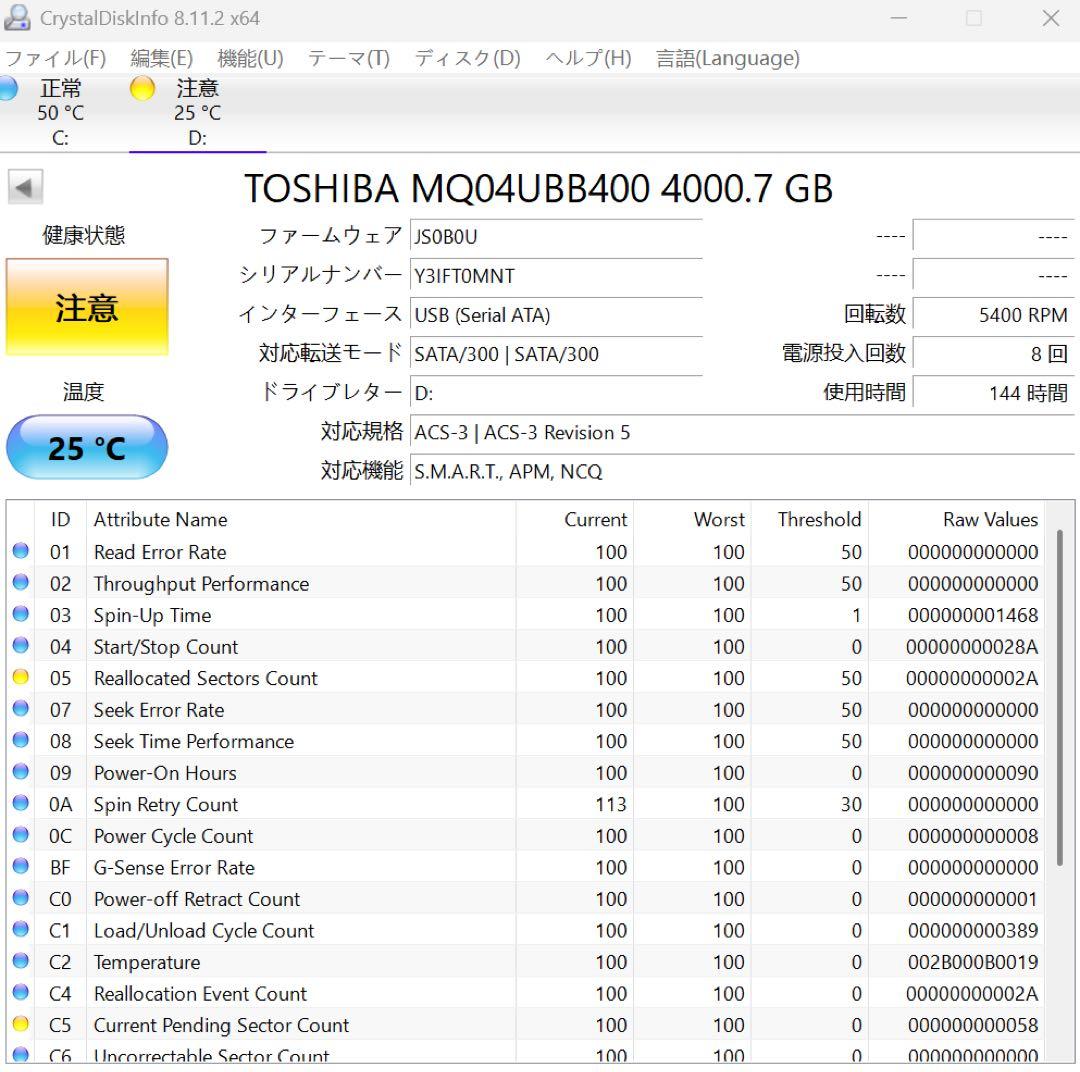Click the yellow 注意 icon above drive D:

click(143, 89)
